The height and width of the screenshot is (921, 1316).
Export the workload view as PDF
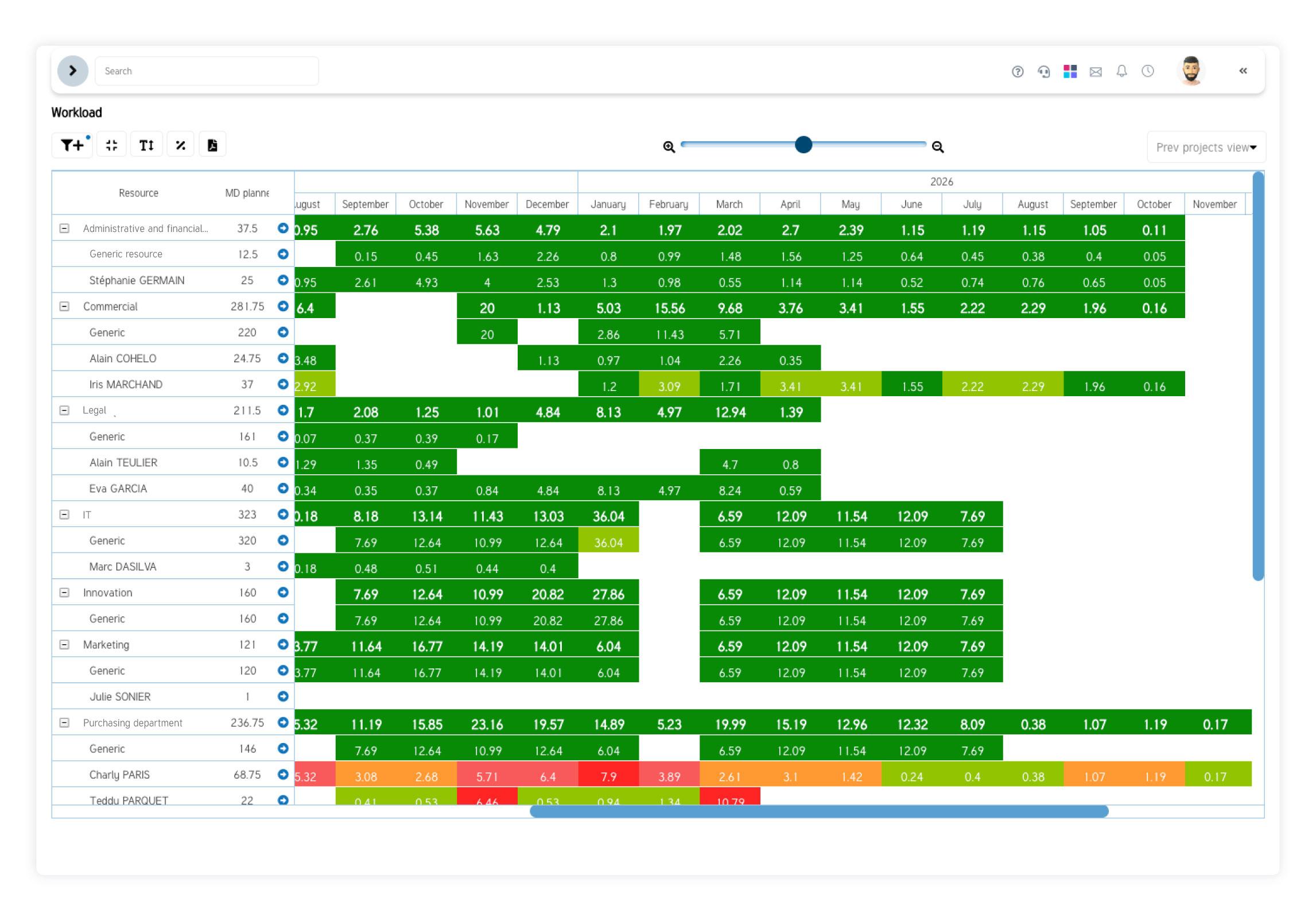(212, 145)
